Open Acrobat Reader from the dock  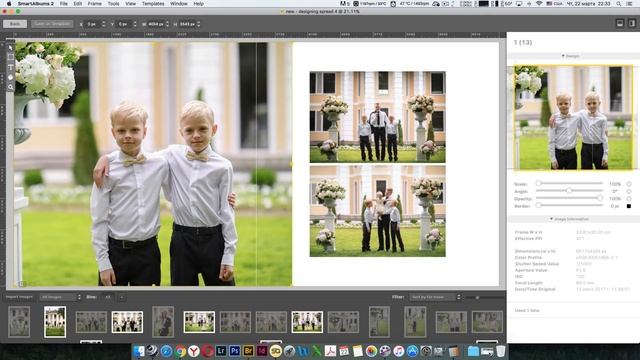coord(330,351)
